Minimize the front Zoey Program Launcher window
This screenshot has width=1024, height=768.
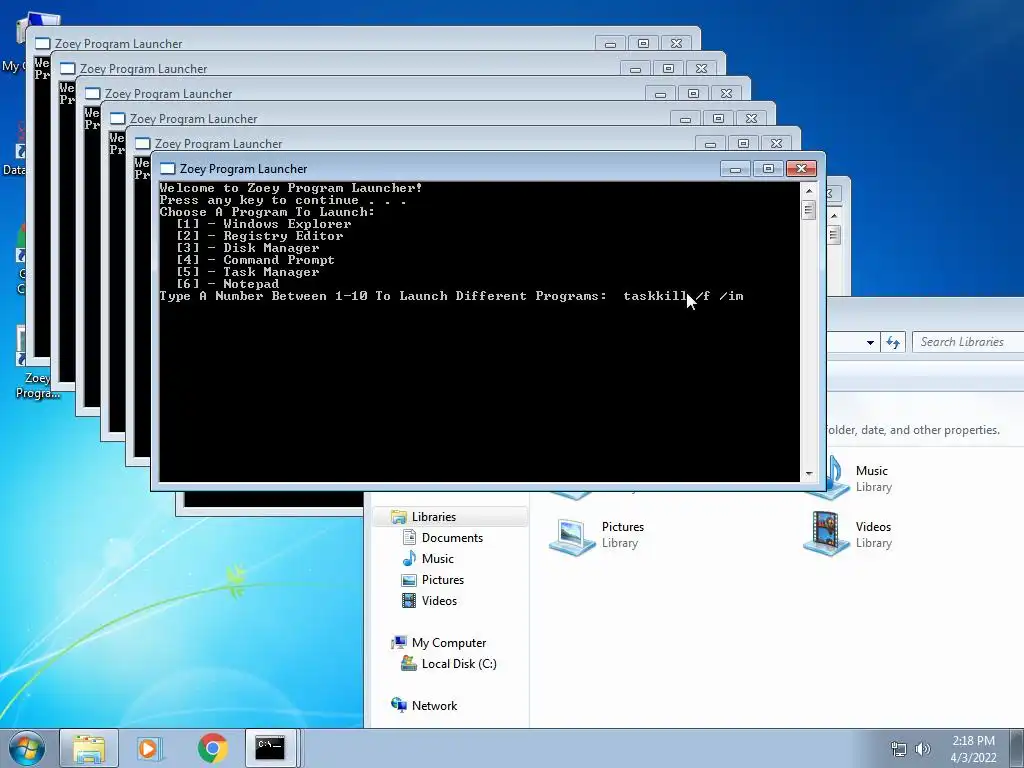[x=735, y=169]
